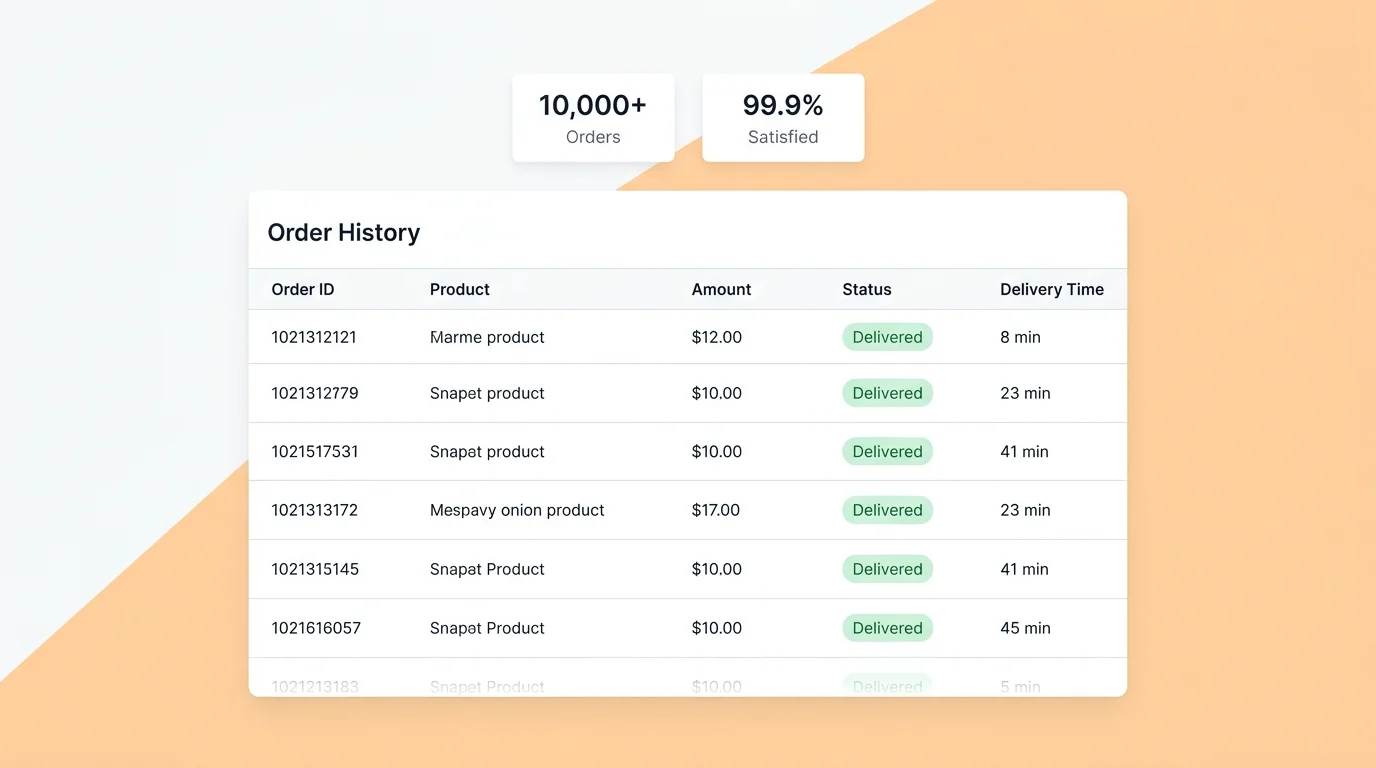Screen dimensions: 1376x768
Task: Select the Delivery Time column header
Action: 1052,289
